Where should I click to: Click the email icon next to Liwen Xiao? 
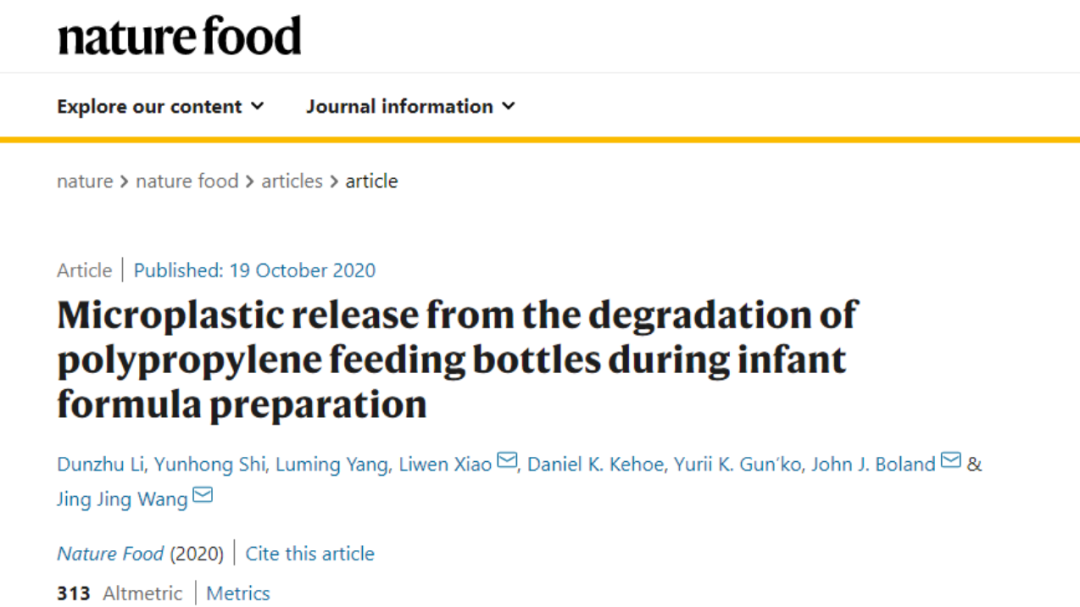tap(507, 460)
